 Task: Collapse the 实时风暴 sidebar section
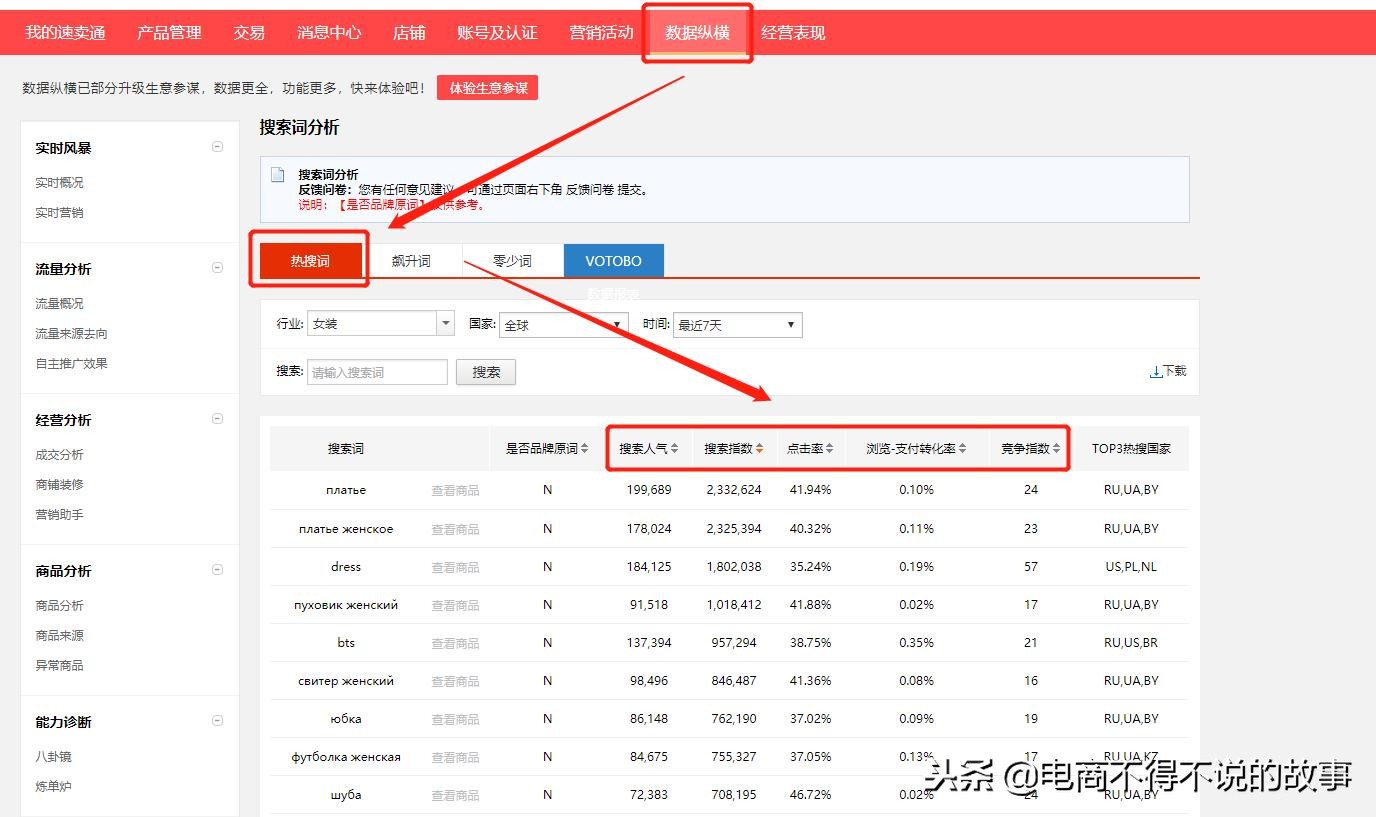[217, 146]
